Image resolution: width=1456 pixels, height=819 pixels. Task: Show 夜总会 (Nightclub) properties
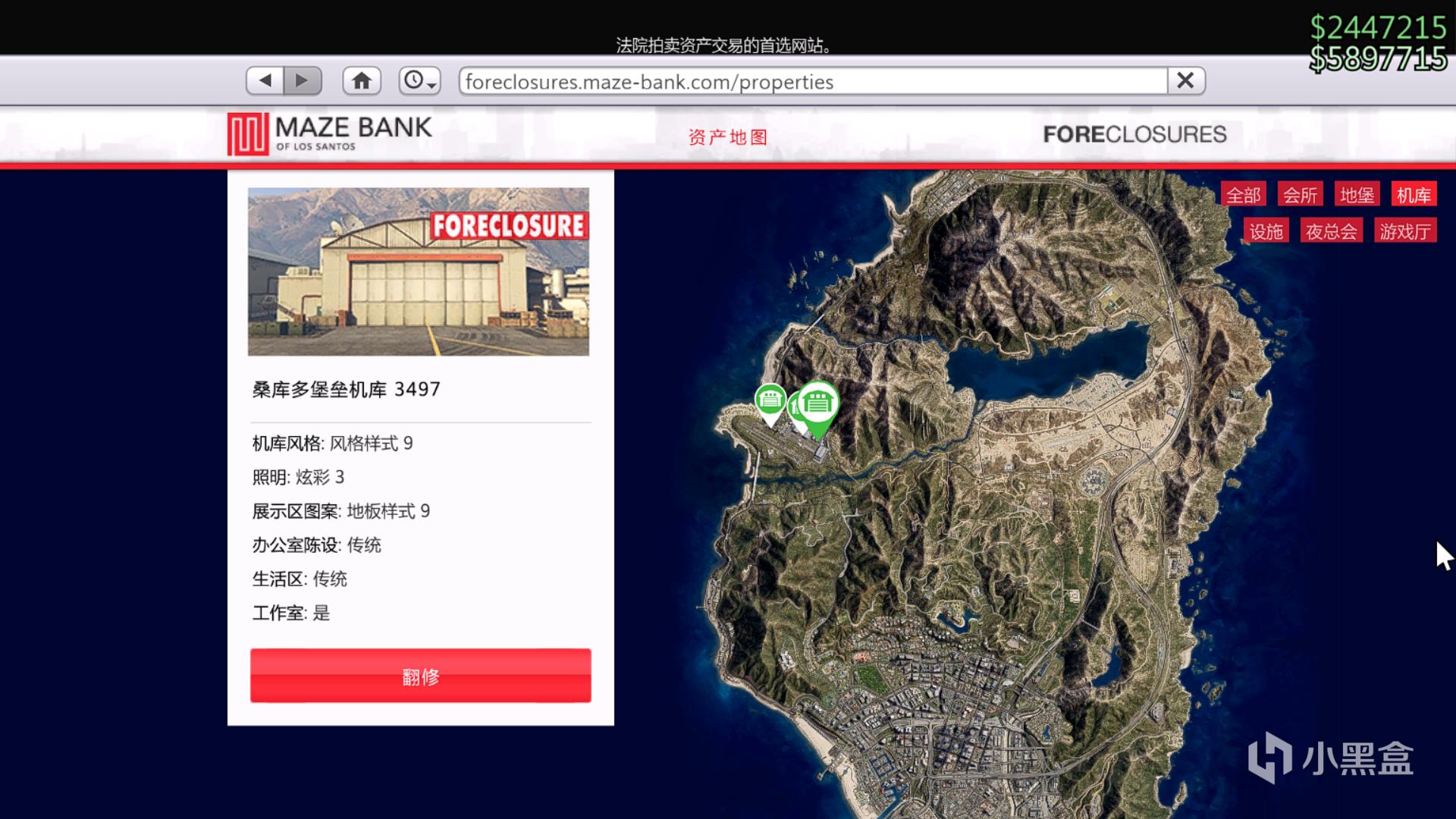click(1331, 231)
